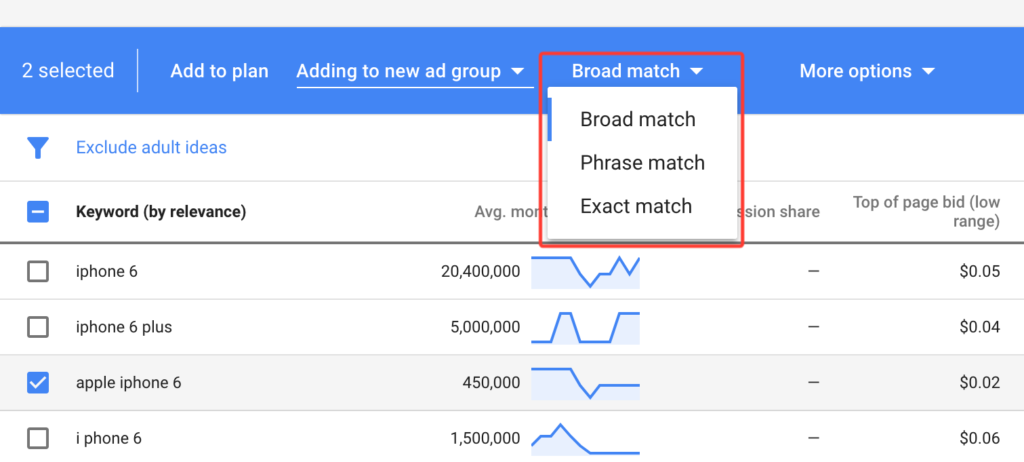Check the iphone 6 keyword checkbox
This screenshot has height=462, width=1024.
(x=38, y=271)
